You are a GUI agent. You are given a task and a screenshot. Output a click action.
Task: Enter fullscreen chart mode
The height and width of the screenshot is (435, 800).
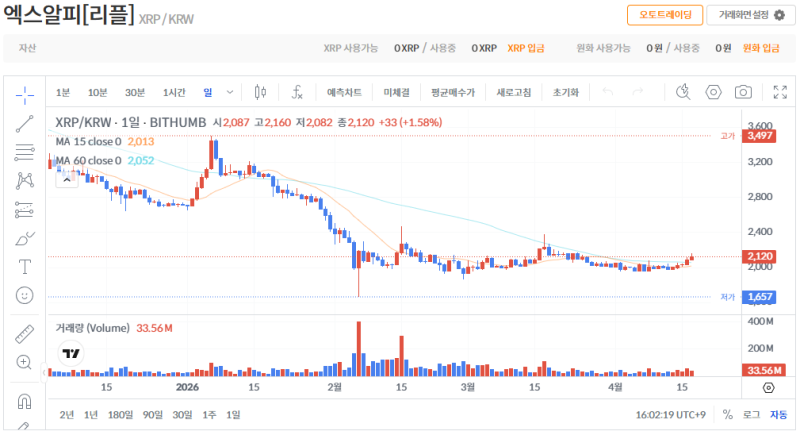tap(780, 92)
